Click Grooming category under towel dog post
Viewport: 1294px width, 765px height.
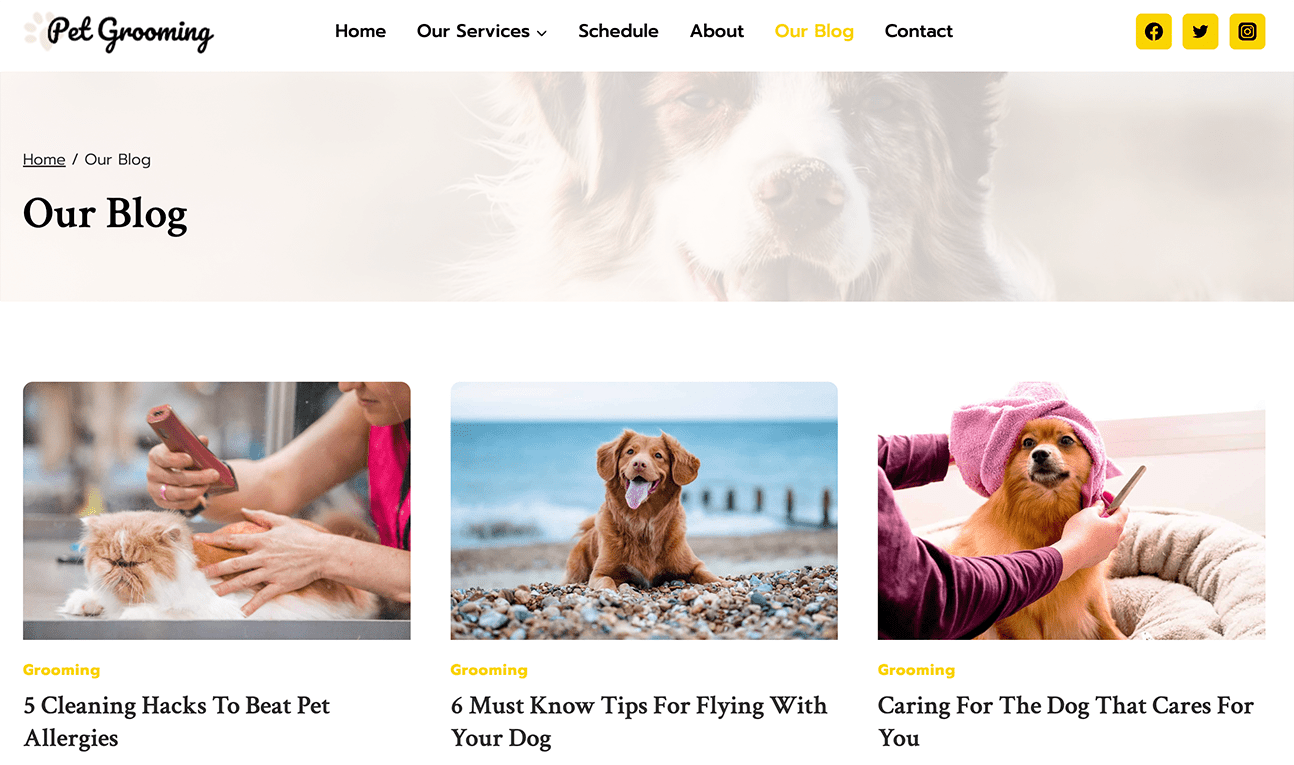tap(916, 670)
